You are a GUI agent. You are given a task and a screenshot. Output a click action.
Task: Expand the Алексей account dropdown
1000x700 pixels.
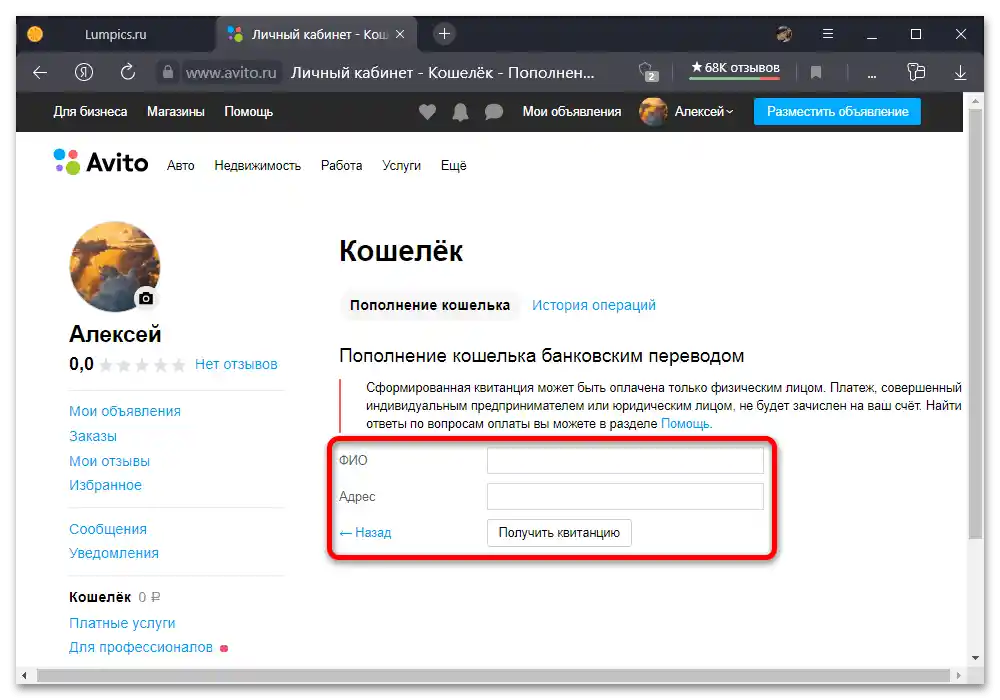[704, 112]
